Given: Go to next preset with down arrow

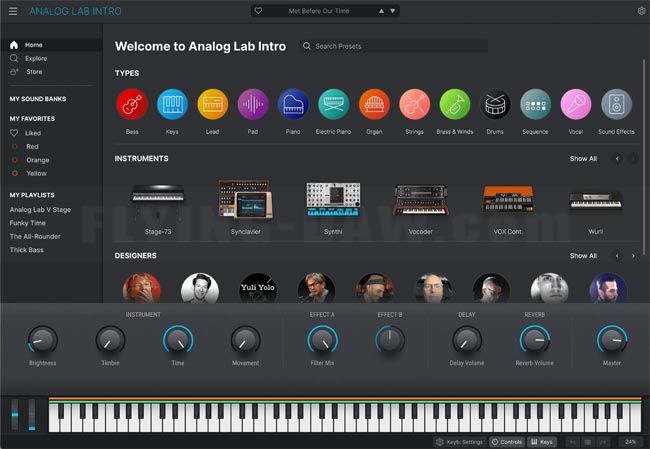Looking at the screenshot, I should [x=393, y=11].
